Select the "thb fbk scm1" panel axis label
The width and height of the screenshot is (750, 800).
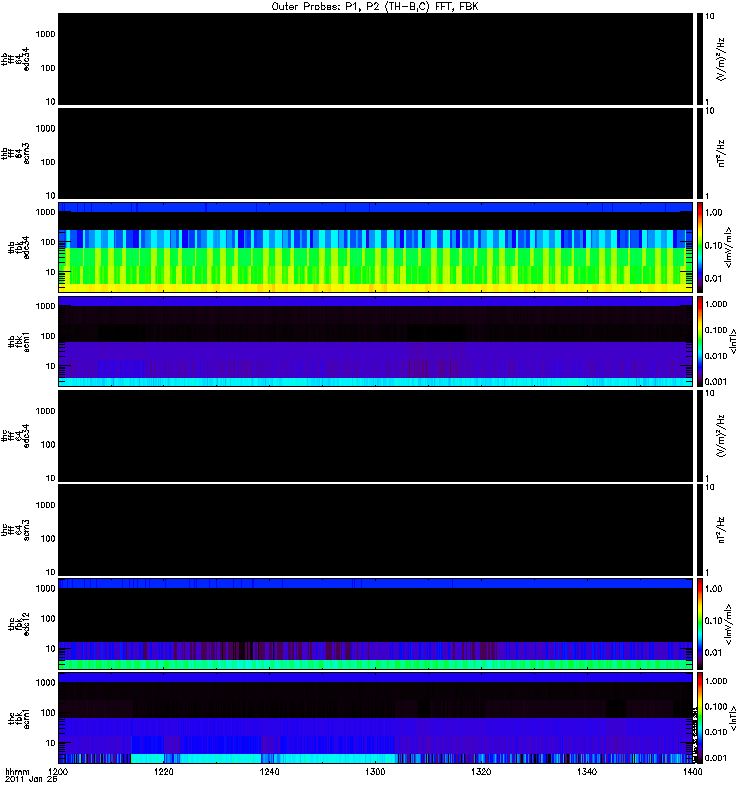point(19,342)
